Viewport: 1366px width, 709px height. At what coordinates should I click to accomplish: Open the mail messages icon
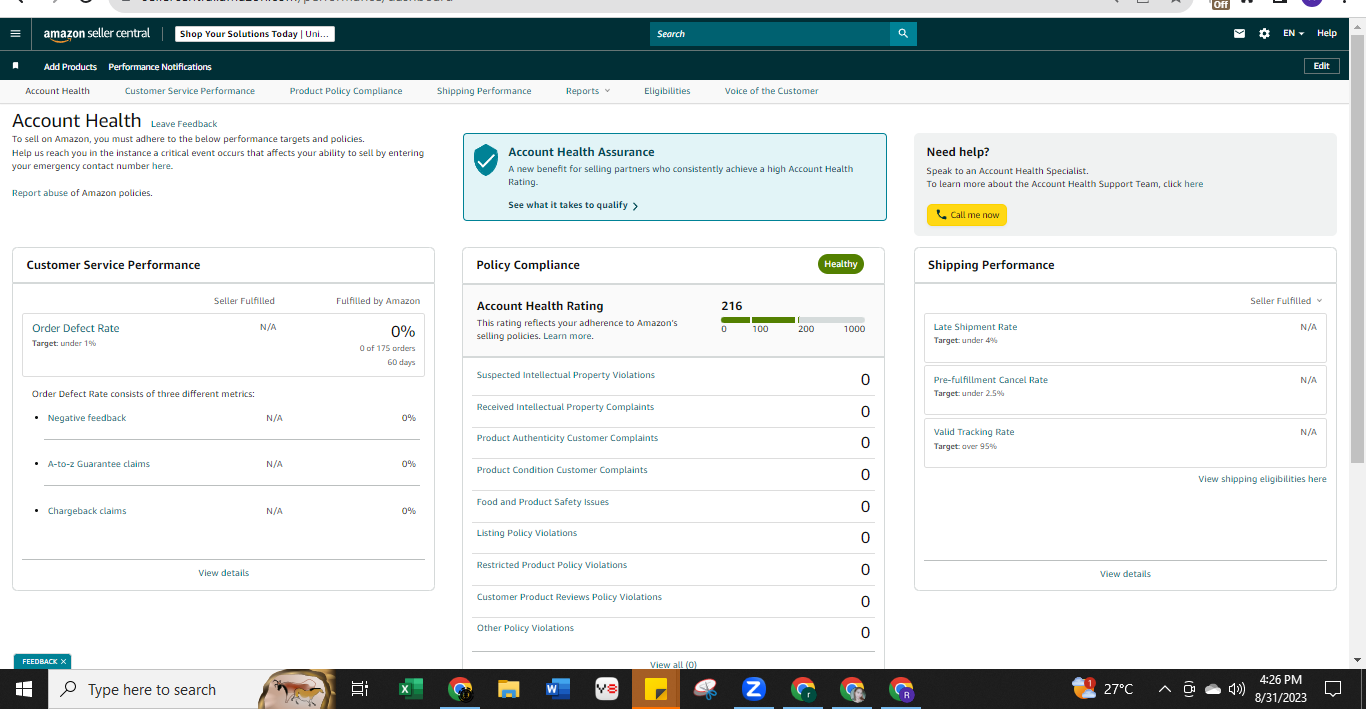pos(1239,34)
